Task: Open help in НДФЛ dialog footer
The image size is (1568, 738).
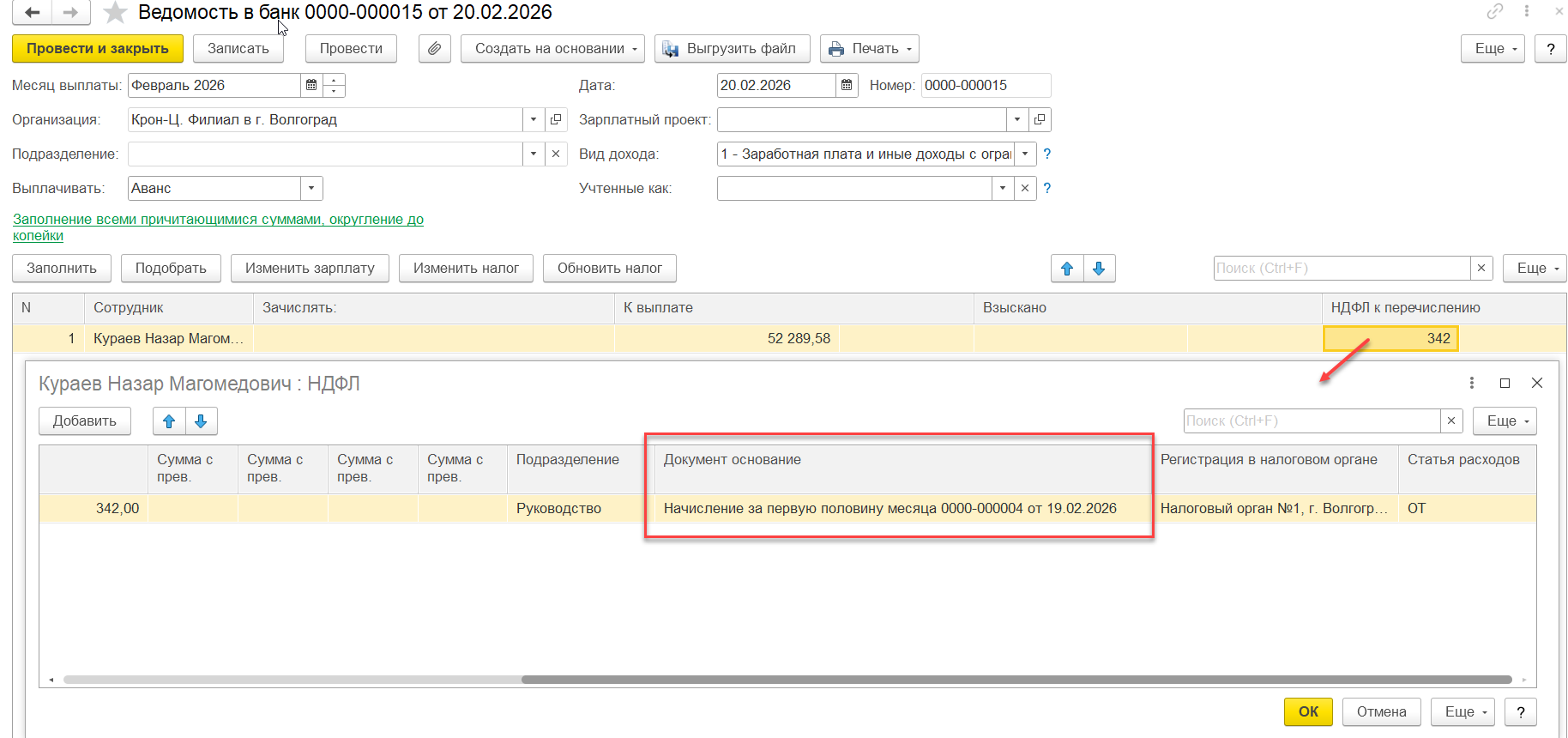Action: coord(1521,712)
